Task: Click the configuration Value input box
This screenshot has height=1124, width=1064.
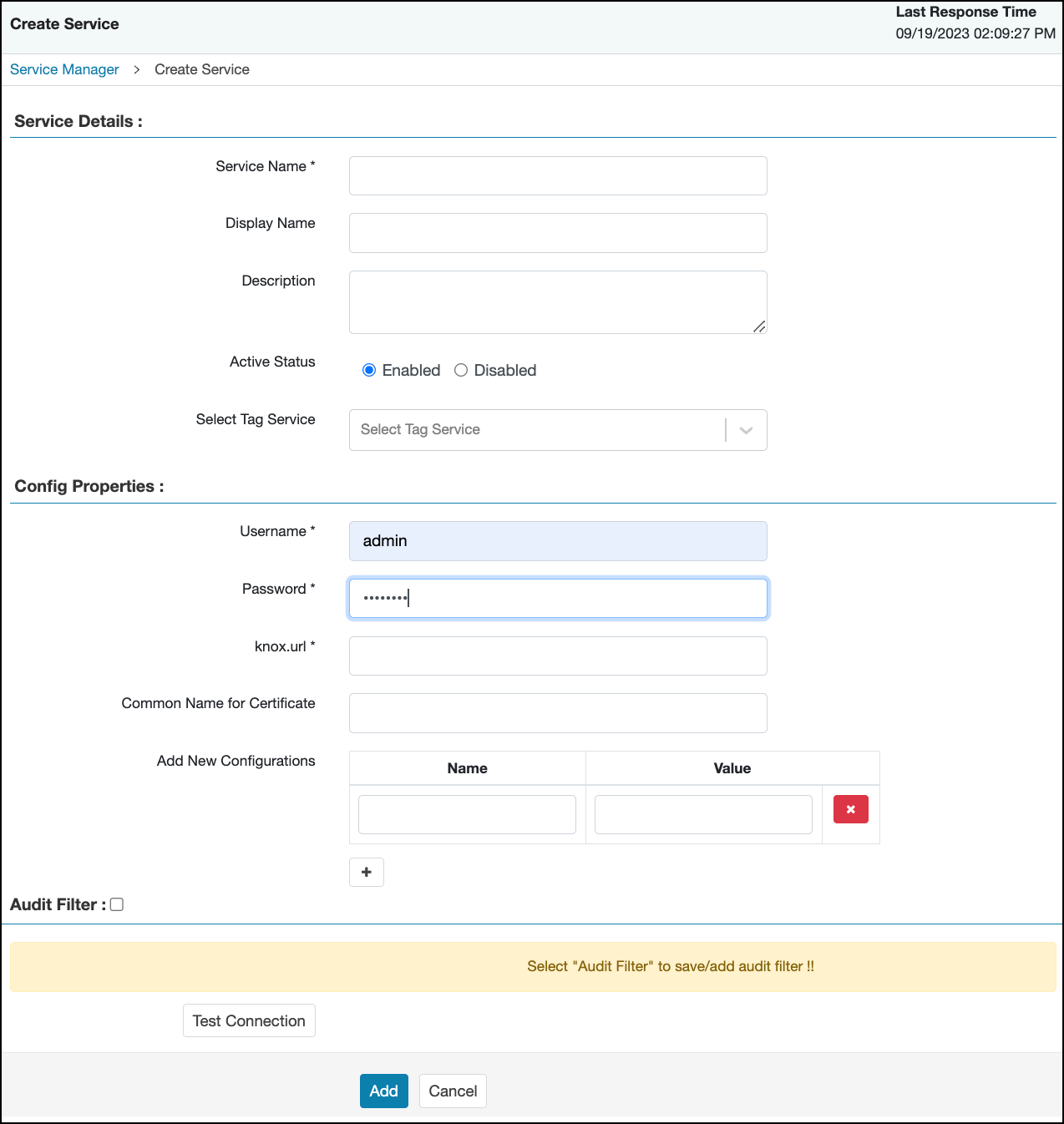Action: (x=703, y=814)
